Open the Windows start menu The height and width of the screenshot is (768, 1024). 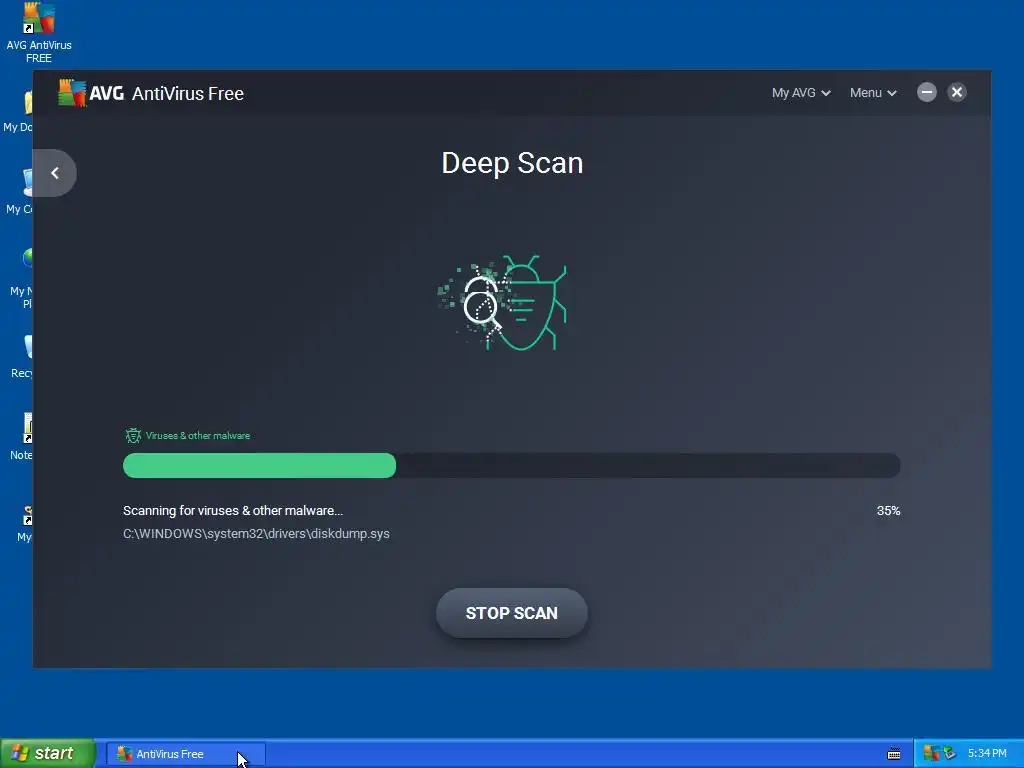pos(47,753)
